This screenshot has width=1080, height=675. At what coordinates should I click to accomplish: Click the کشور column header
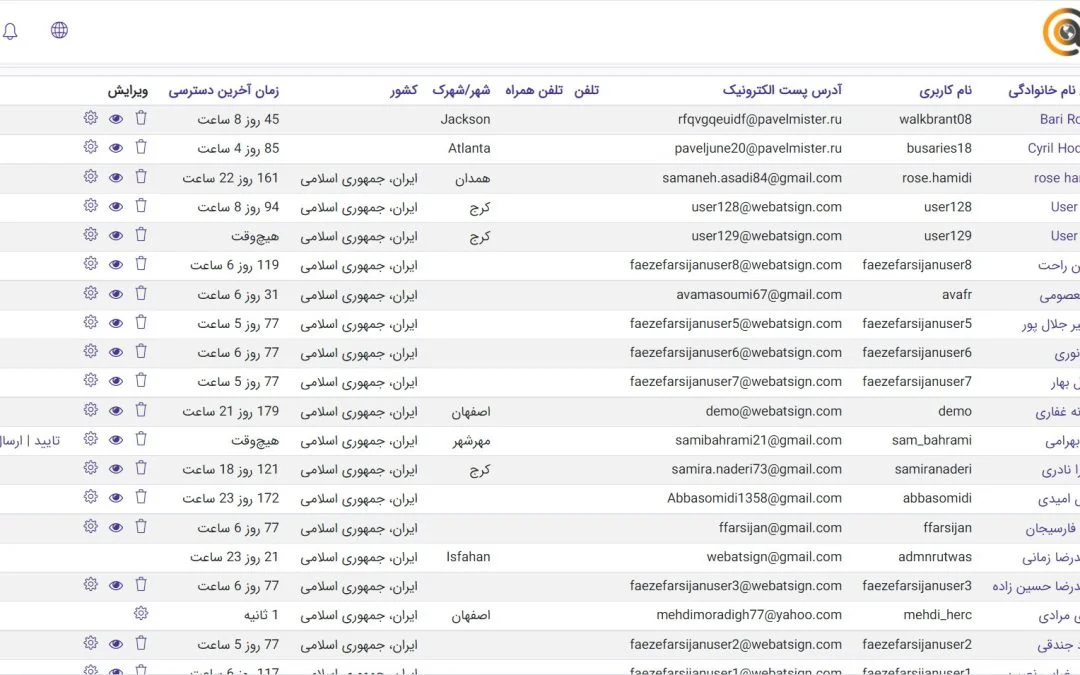(404, 91)
